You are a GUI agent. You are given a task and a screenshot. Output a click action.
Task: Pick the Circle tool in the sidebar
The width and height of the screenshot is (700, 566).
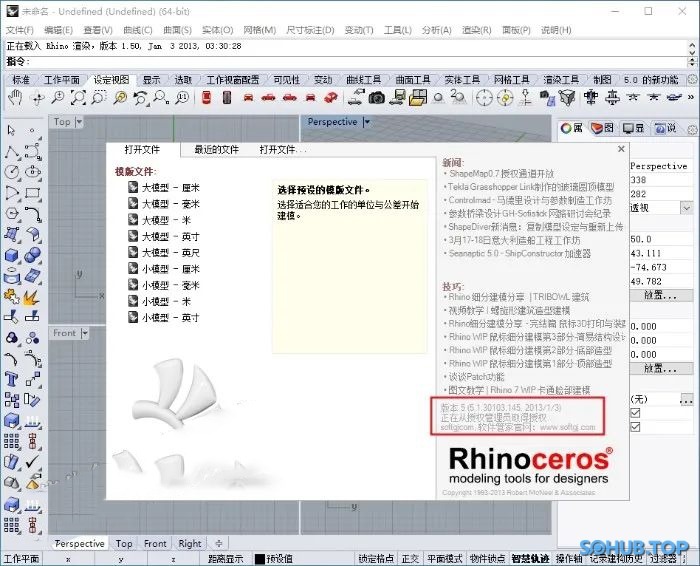[x=12, y=172]
